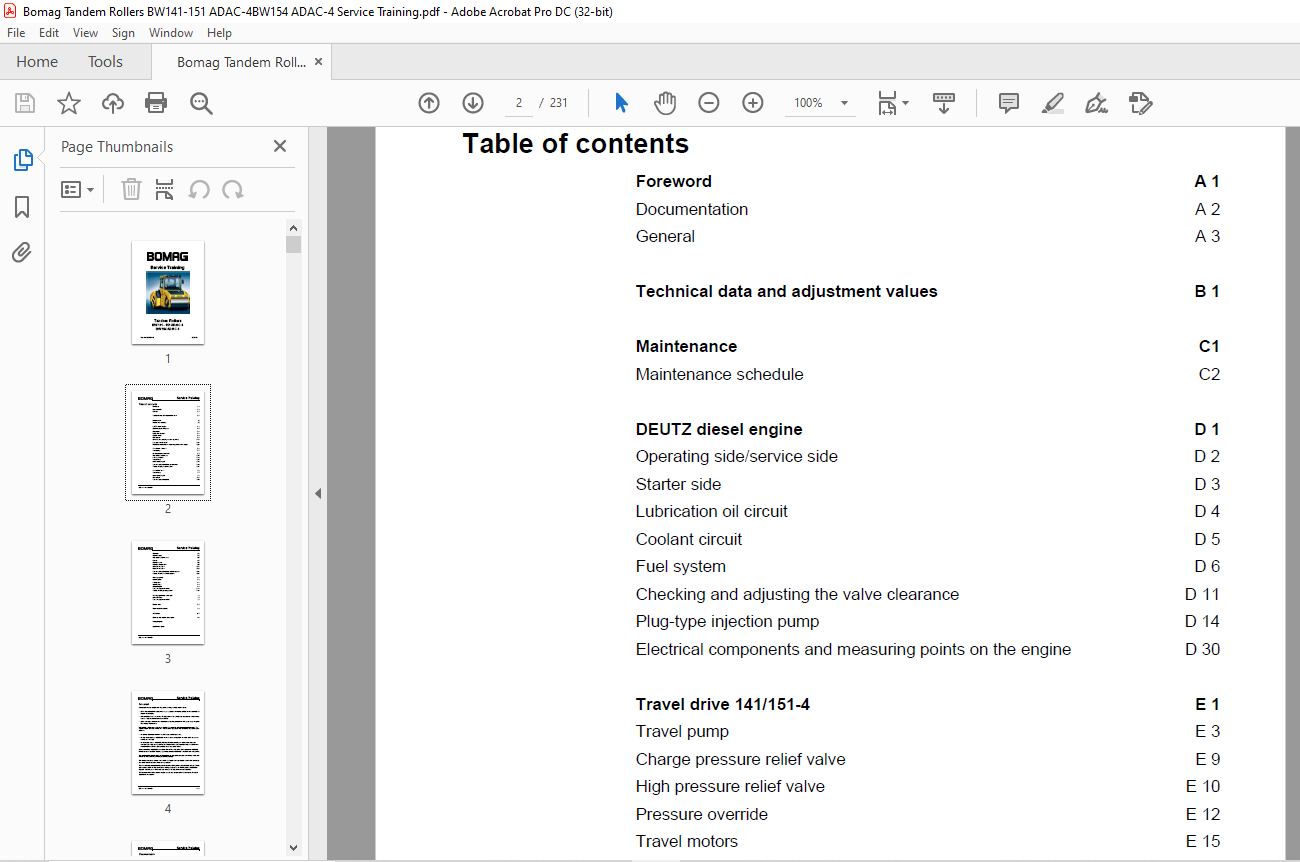
Task: Close the Page Thumbnails panel
Action: [280, 146]
